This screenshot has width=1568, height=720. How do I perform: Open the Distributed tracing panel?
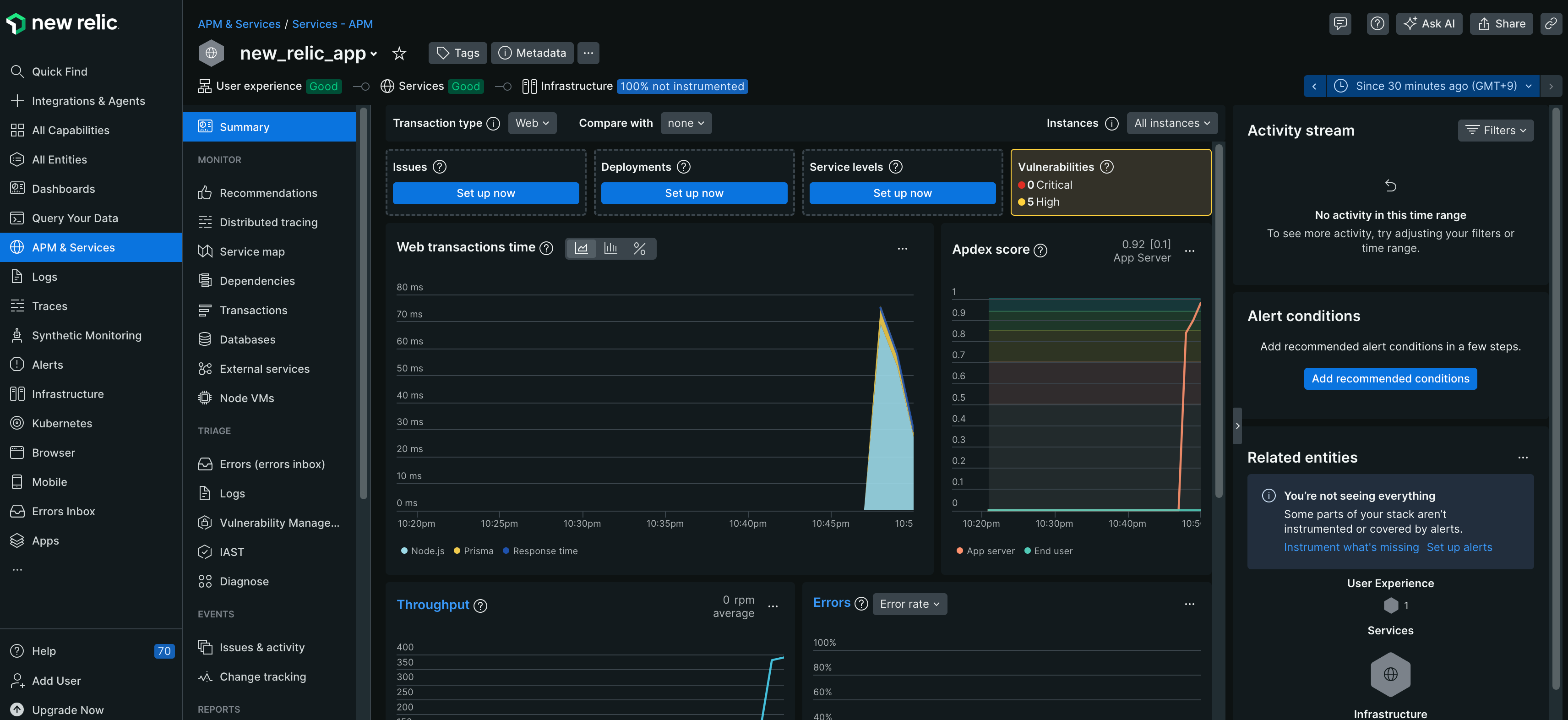pyautogui.click(x=268, y=222)
